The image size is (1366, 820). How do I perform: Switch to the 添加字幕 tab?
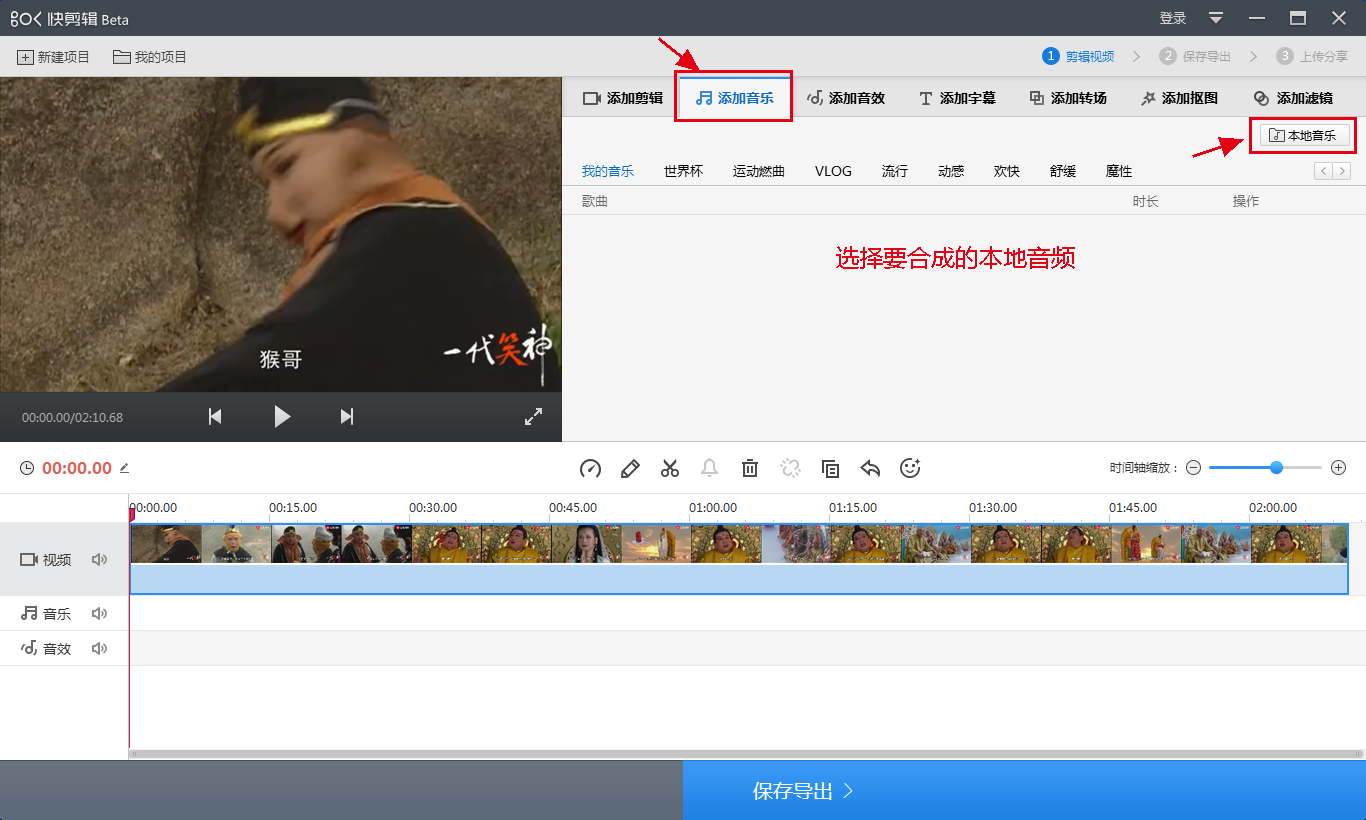(x=957, y=98)
